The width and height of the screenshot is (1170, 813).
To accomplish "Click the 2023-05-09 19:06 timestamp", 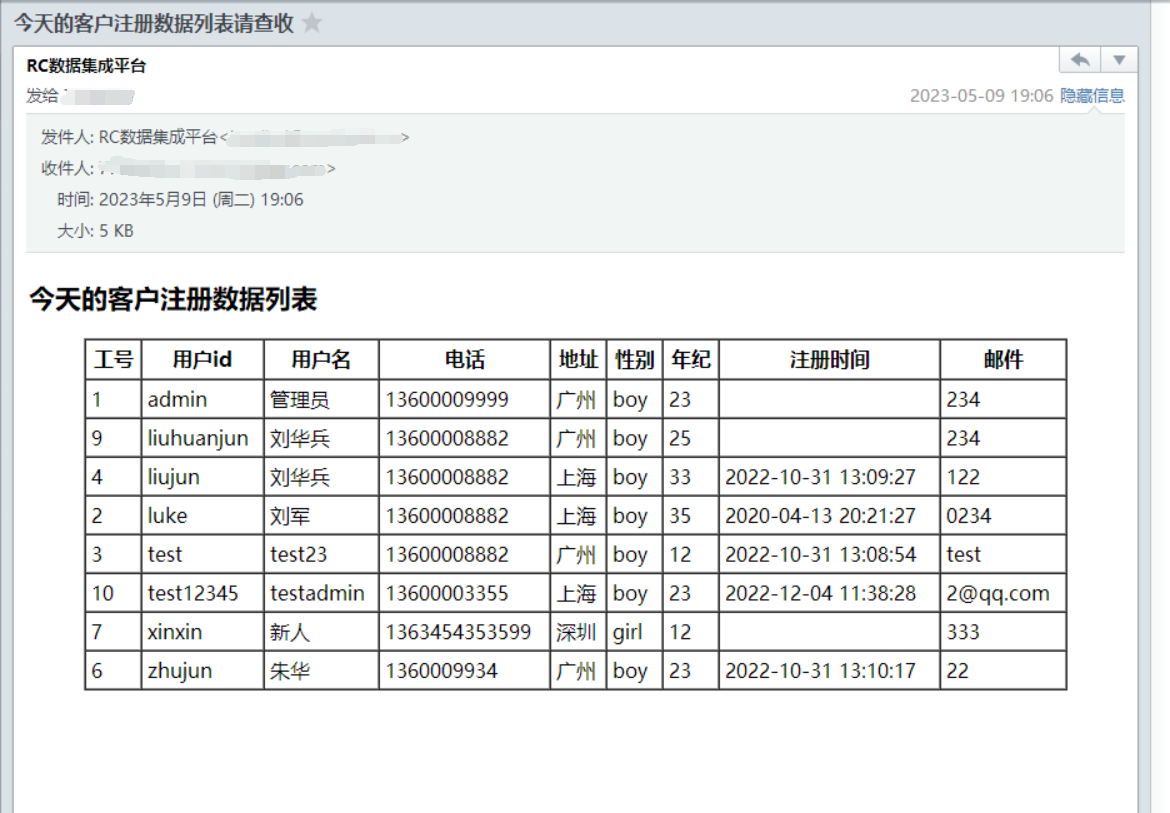I will coord(981,96).
